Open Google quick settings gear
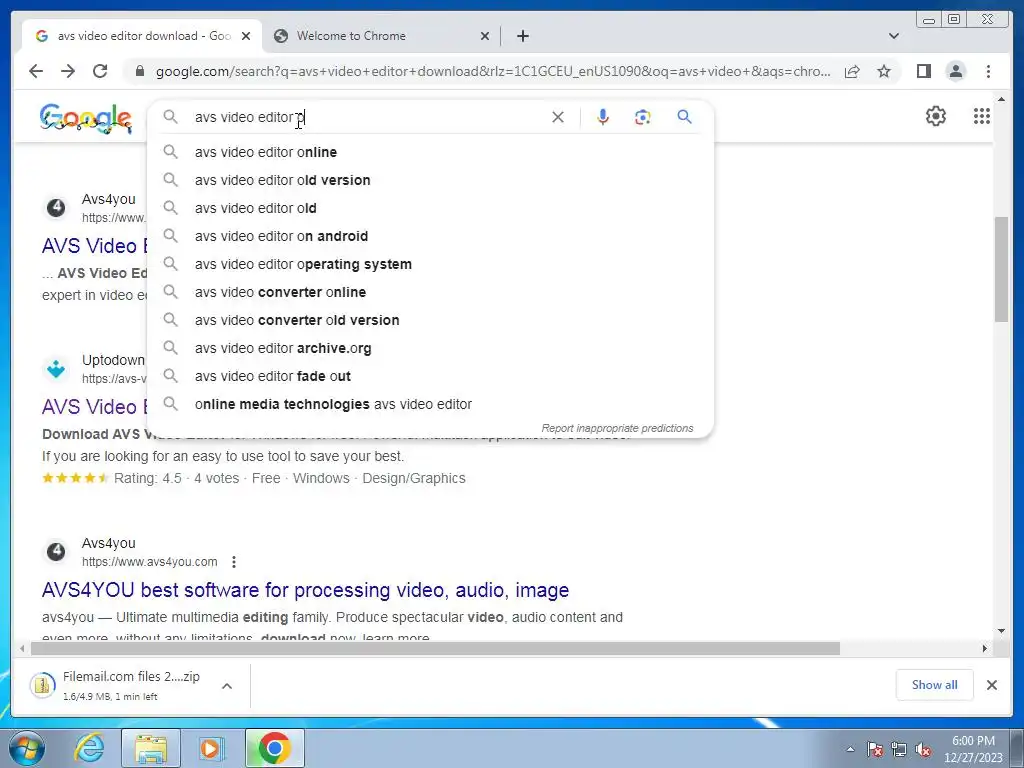The width and height of the screenshot is (1024, 768). click(936, 116)
